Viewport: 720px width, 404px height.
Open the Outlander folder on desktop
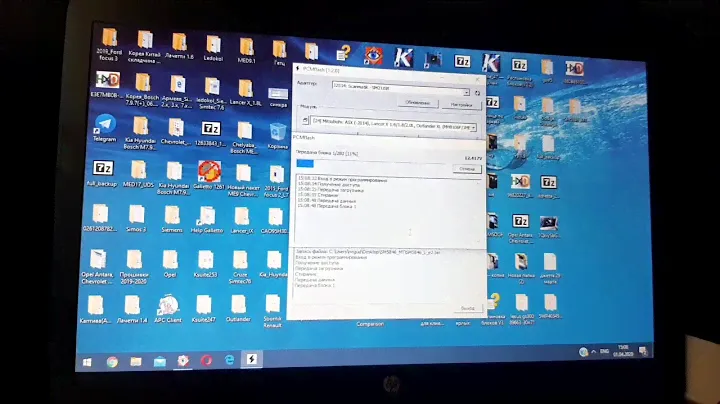tap(240, 306)
